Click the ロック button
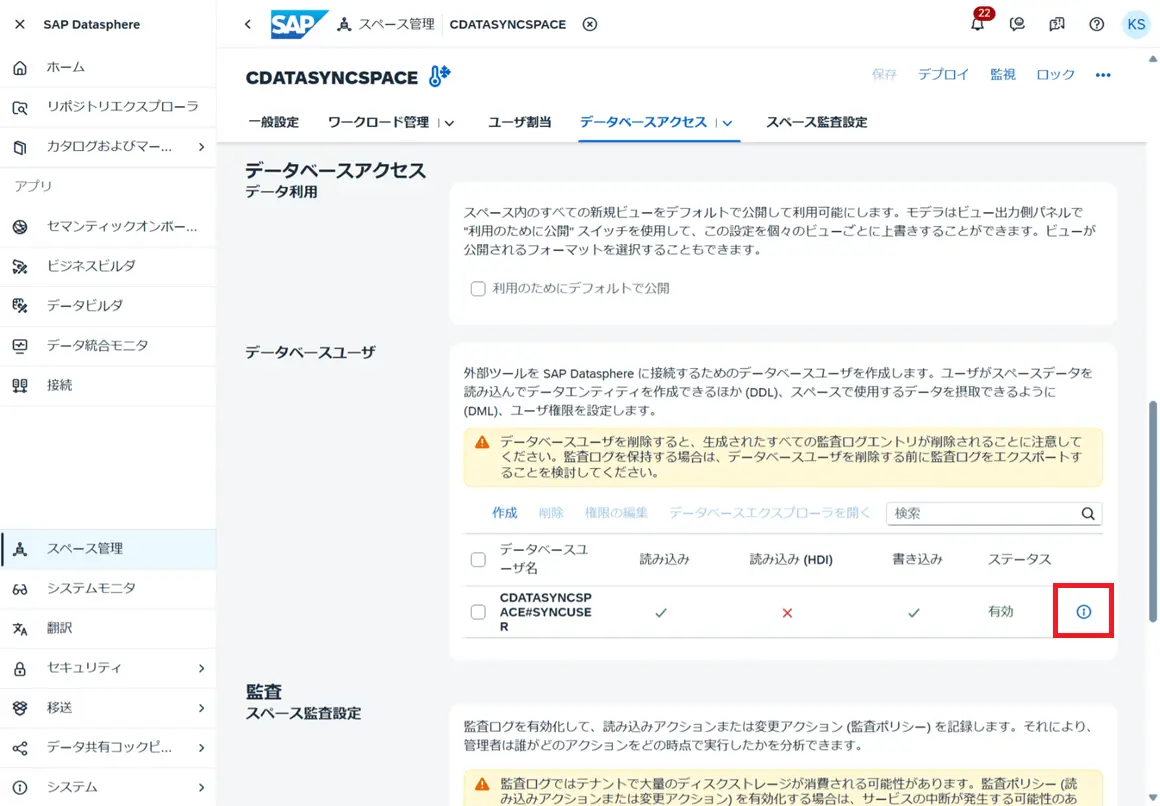 pyautogui.click(x=1055, y=75)
